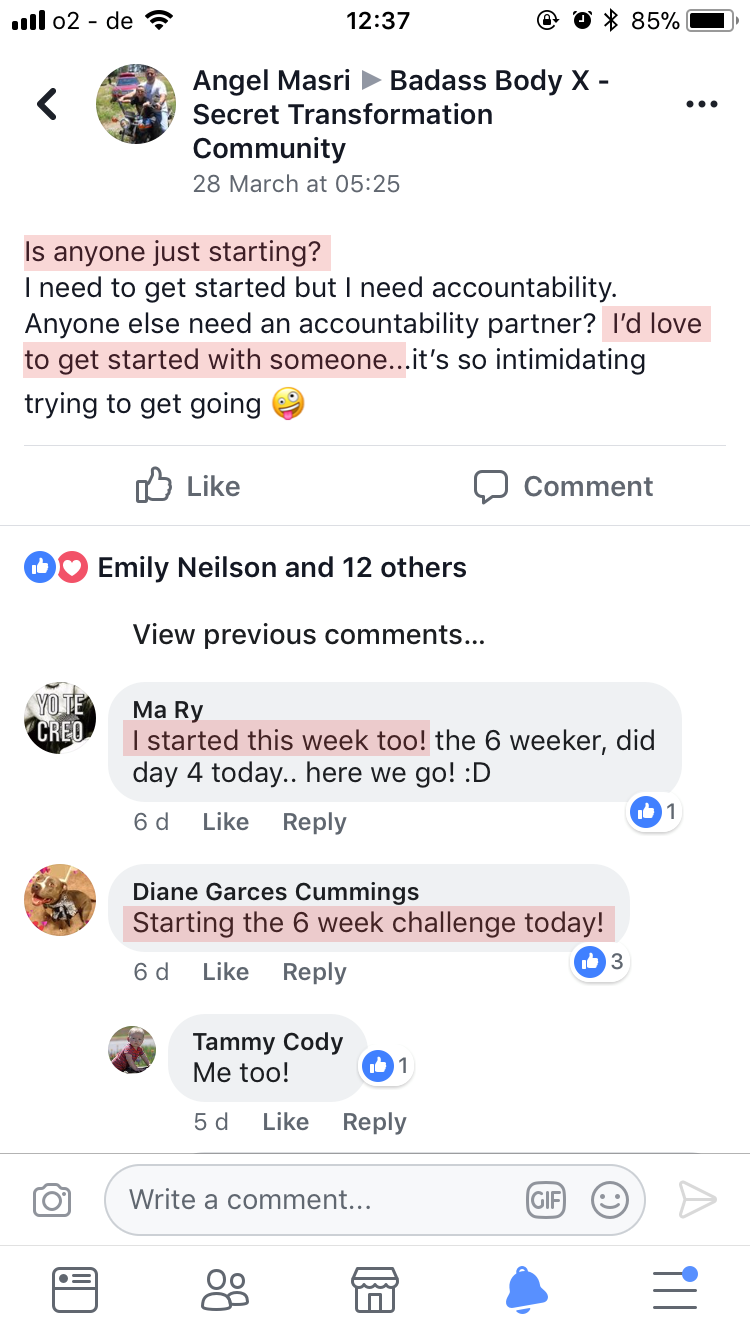Screen dimensions: 750x1334
Task: Open the Marketplace storefront icon
Action: [x=375, y=1289]
